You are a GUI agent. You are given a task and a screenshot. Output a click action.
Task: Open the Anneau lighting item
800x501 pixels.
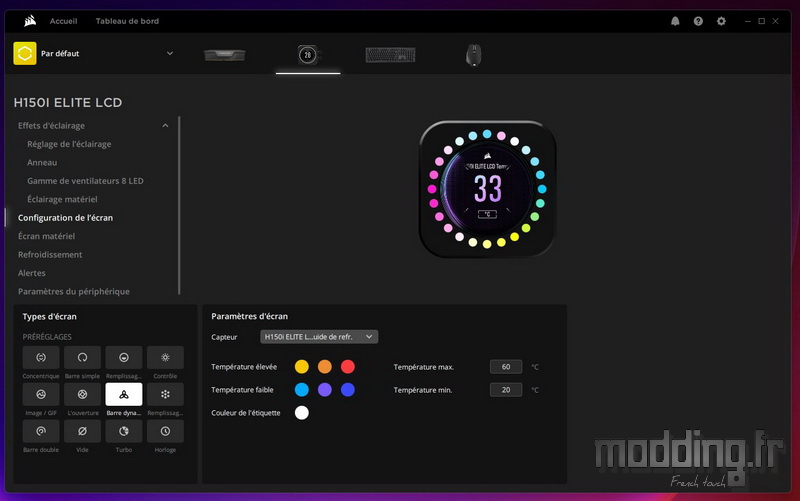(x=42, y=162)
